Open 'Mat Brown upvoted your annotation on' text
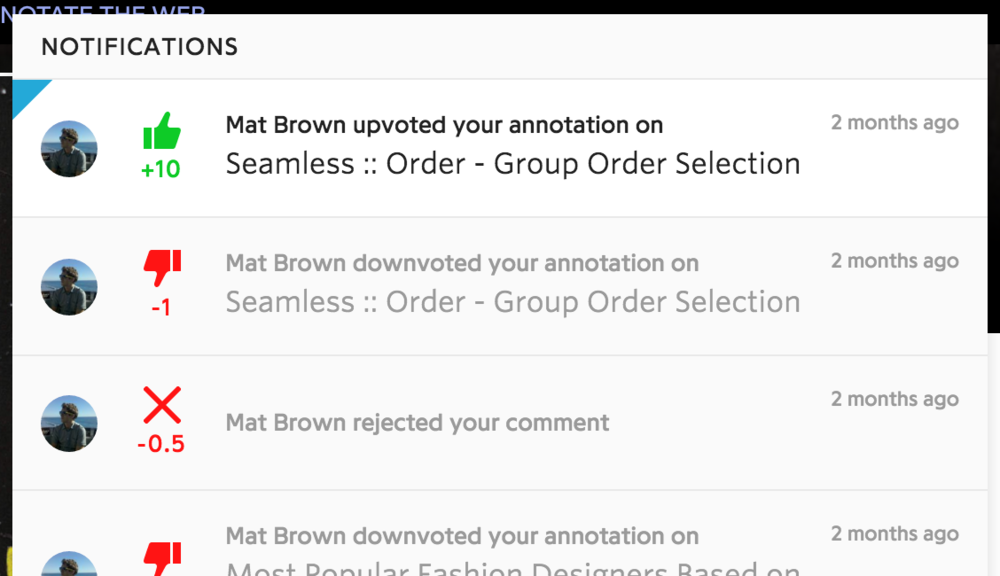This screenshot has height=576, width=1000. [x=445, y=125]
